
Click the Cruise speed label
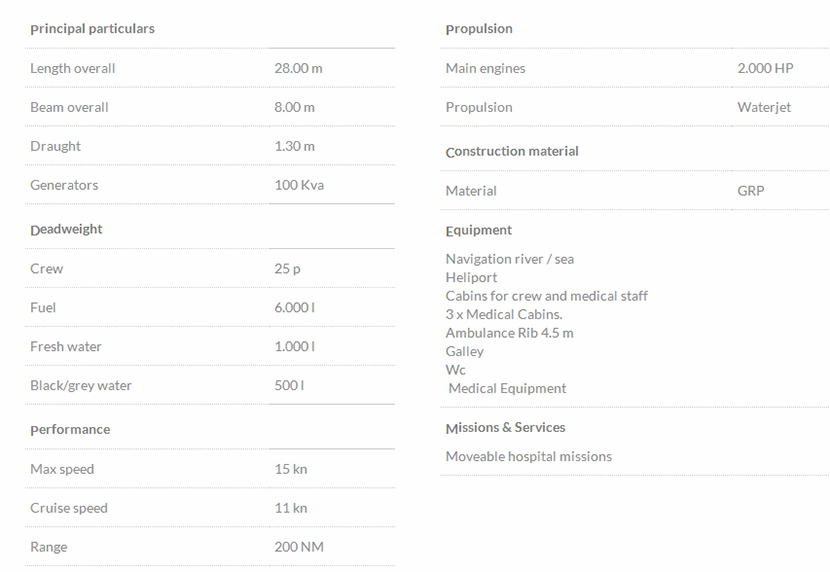69,508
